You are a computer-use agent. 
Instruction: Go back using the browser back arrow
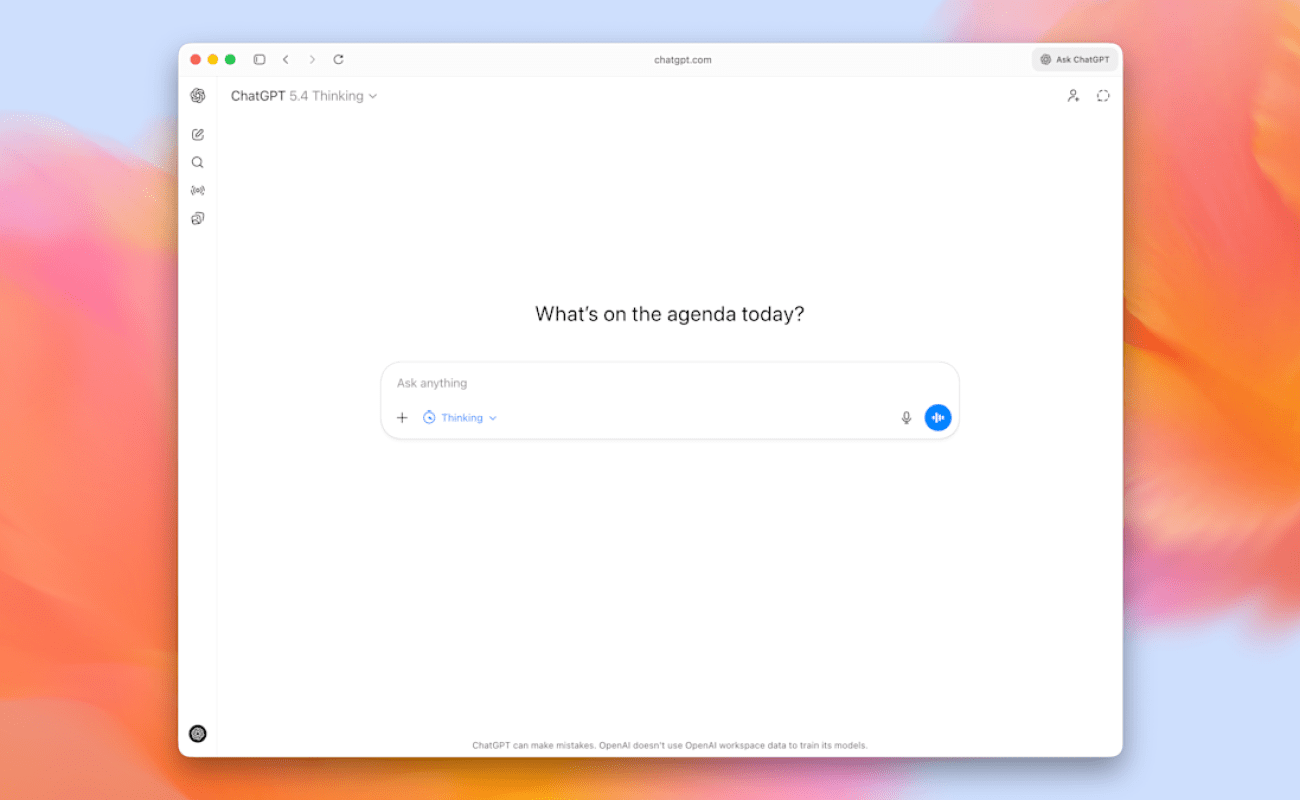[x=286, y=60]
